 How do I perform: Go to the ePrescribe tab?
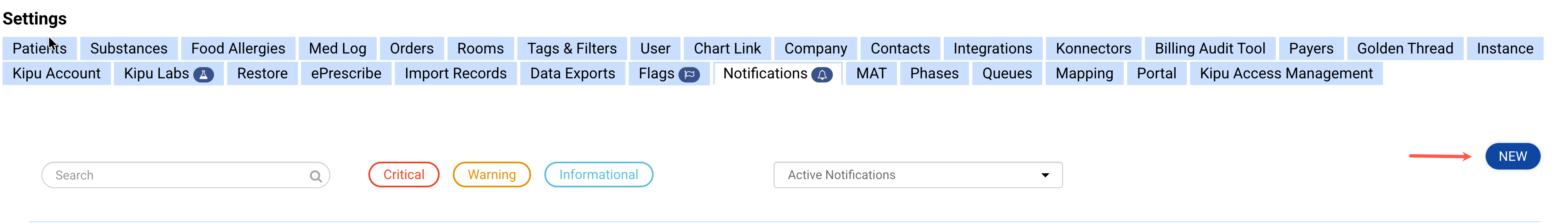(x=346, y=74)
